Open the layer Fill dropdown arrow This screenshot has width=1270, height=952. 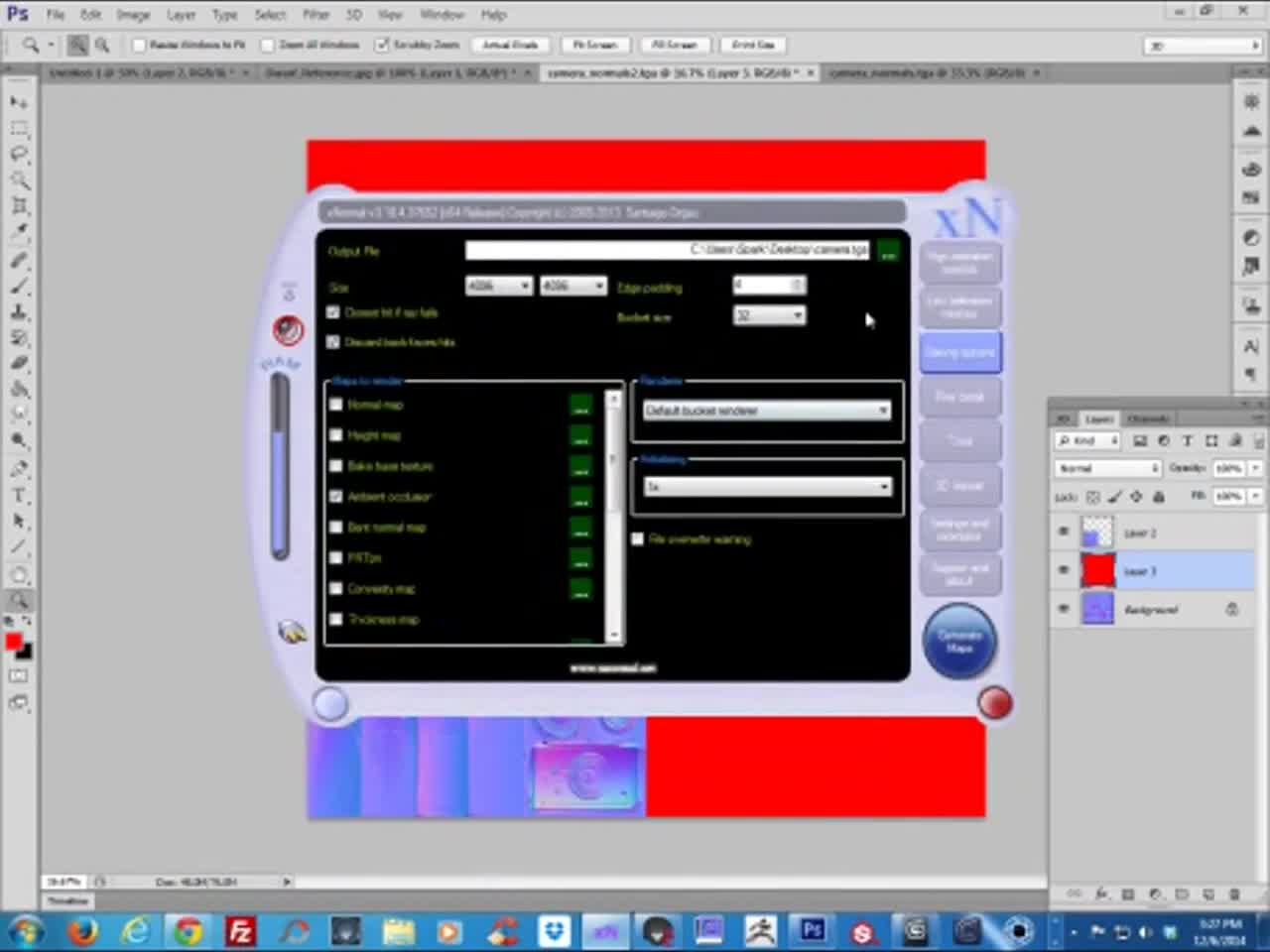[1253, 496]
